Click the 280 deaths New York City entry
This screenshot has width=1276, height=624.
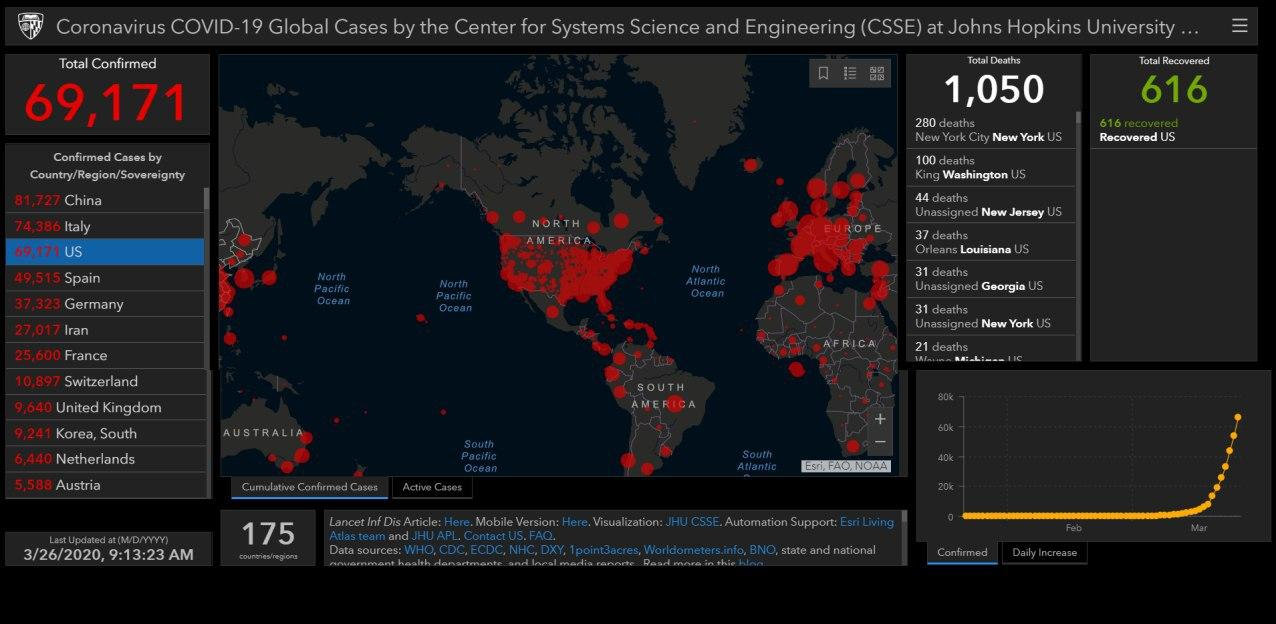991,130
